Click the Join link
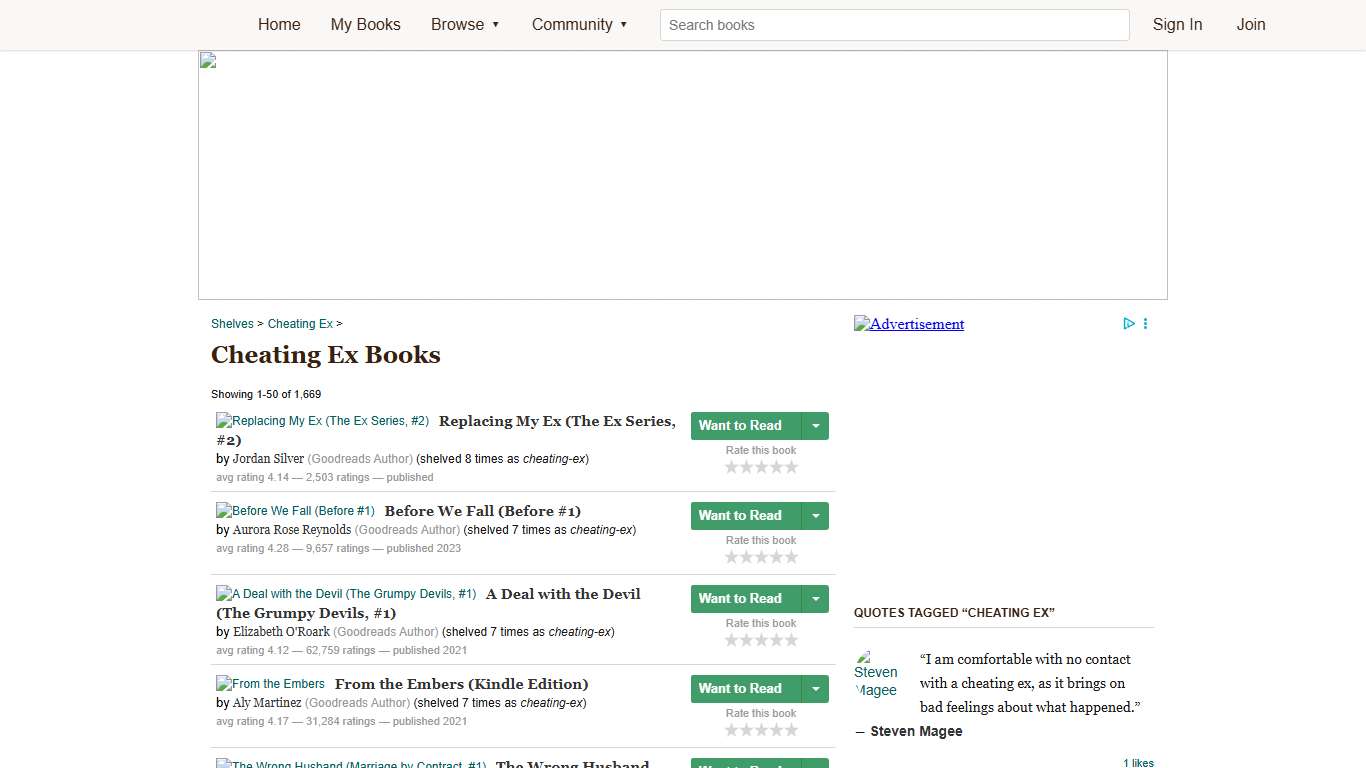Image resolution: width=1366 pixels, height=768 pixels. pos(1251,24)
